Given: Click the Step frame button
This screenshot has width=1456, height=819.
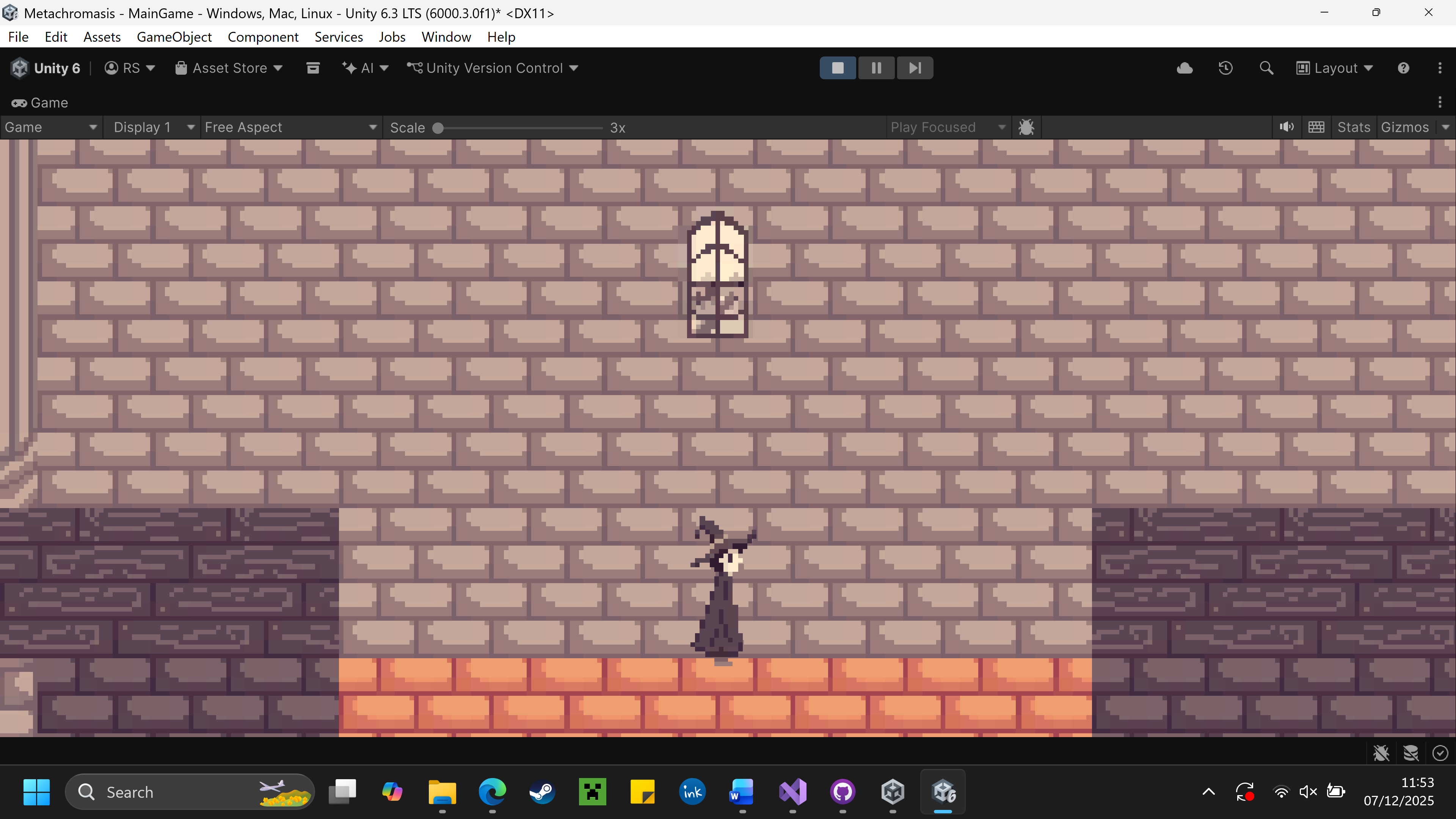Looking at the screenshot, I should (915, 68).
